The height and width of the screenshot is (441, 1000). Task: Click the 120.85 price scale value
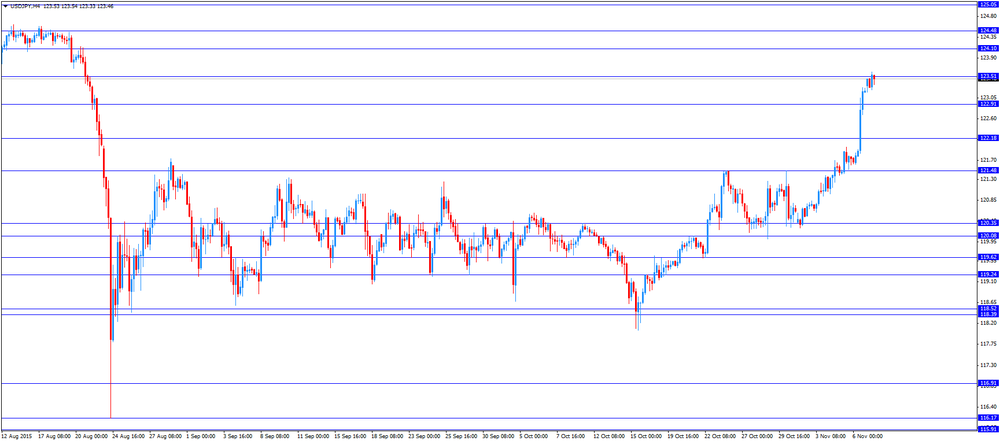pyautogui.click(x=988, y=200)
